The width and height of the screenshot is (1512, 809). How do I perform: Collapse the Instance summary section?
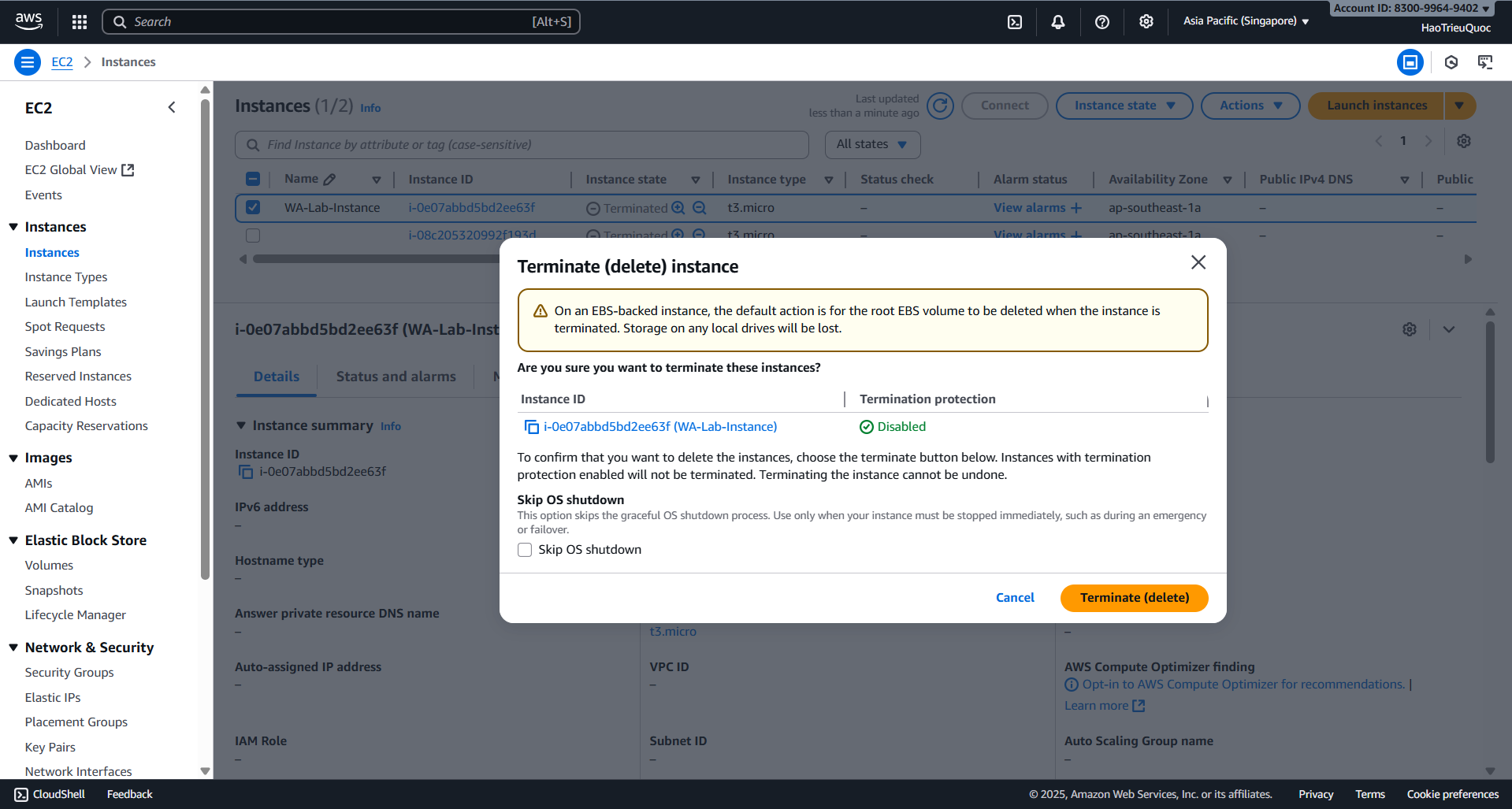coord(241,425)
